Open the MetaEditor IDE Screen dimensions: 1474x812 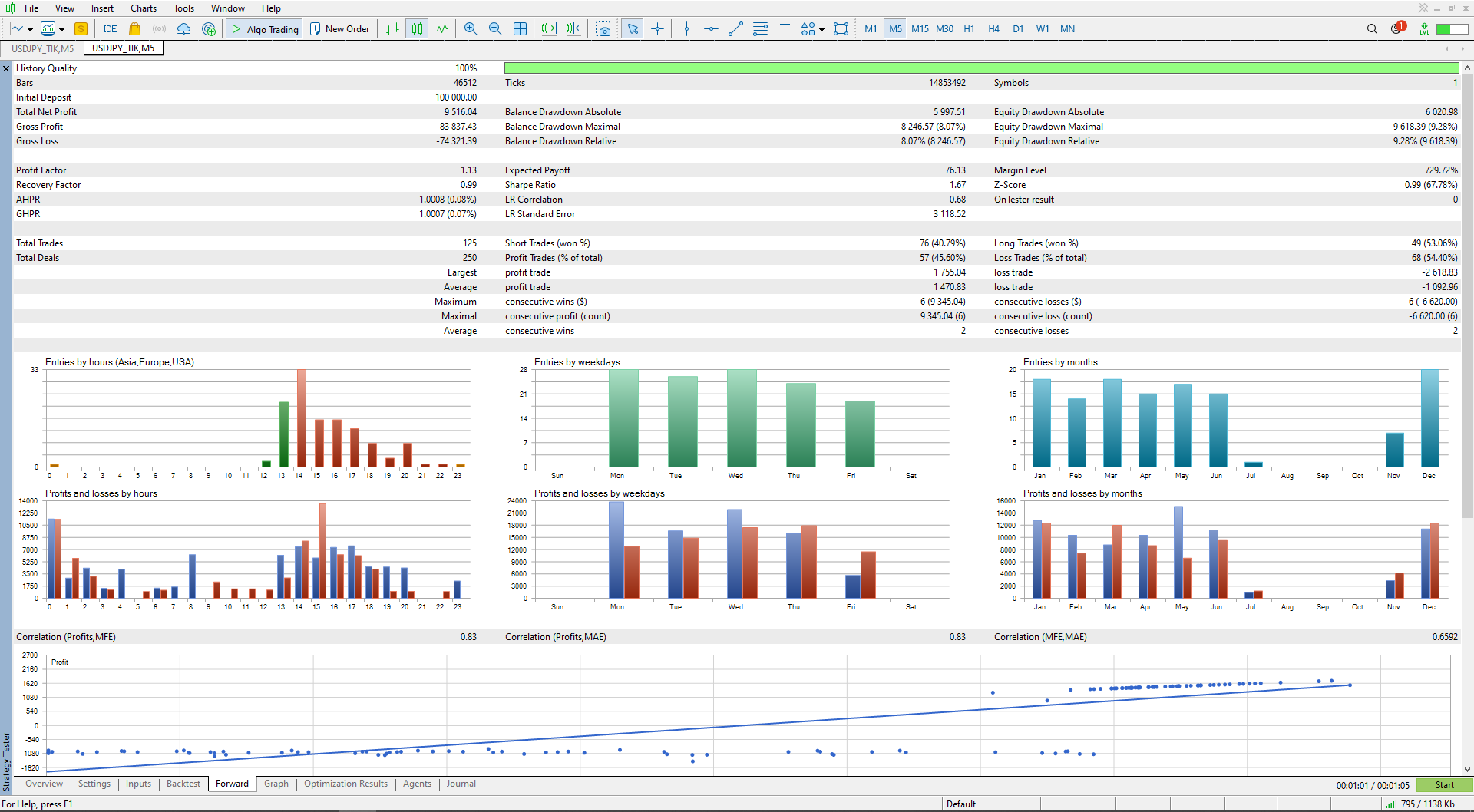point(110,29)
